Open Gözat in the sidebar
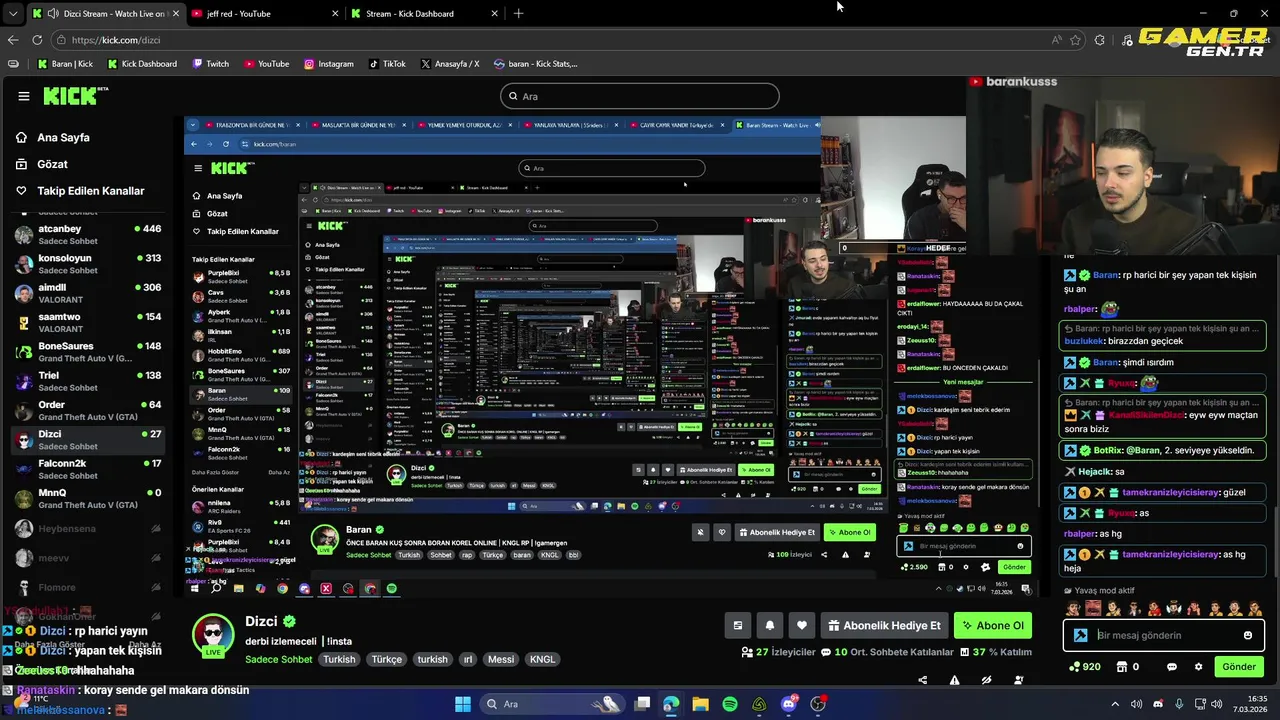The width and height of the screenshot is (1280, 720). 52,164
